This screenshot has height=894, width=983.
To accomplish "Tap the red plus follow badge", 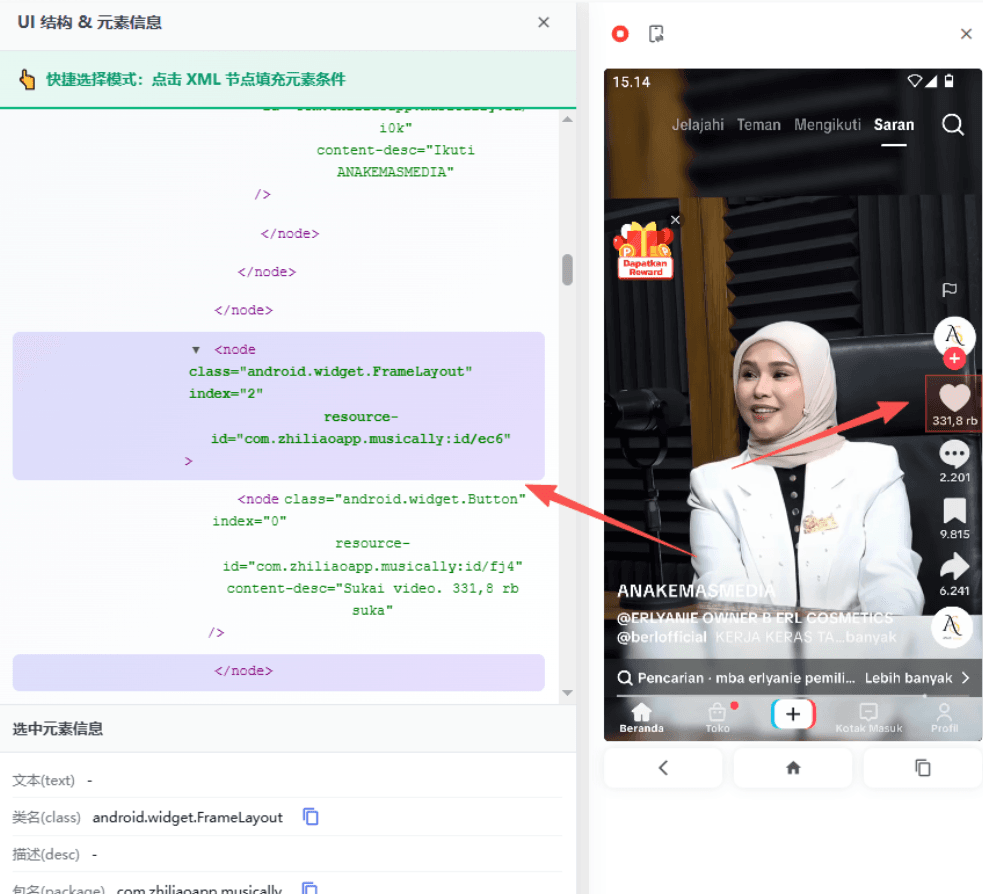I will tap(954, 359).
